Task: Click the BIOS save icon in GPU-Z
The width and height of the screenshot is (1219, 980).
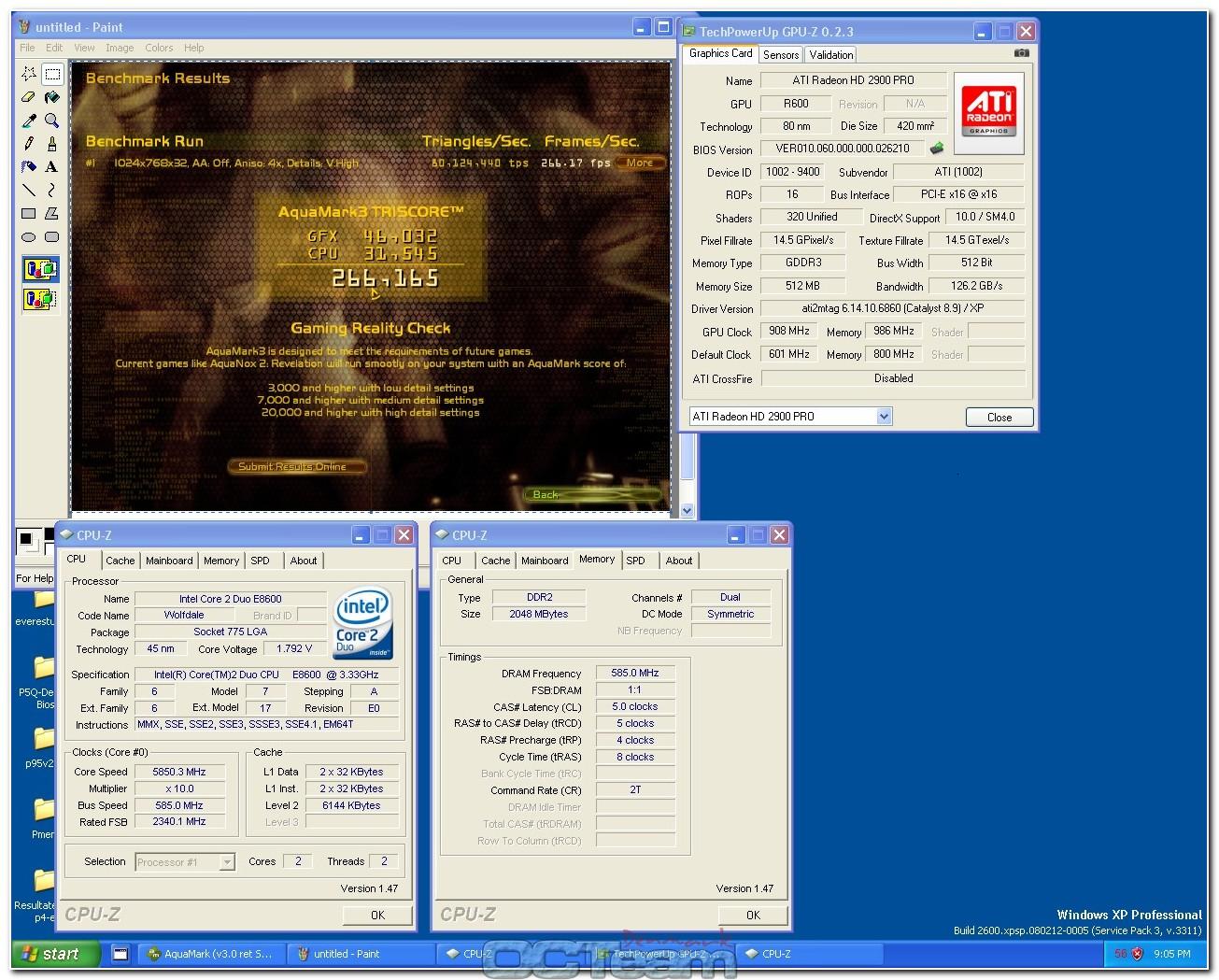Action: click(x=937, y=148)
